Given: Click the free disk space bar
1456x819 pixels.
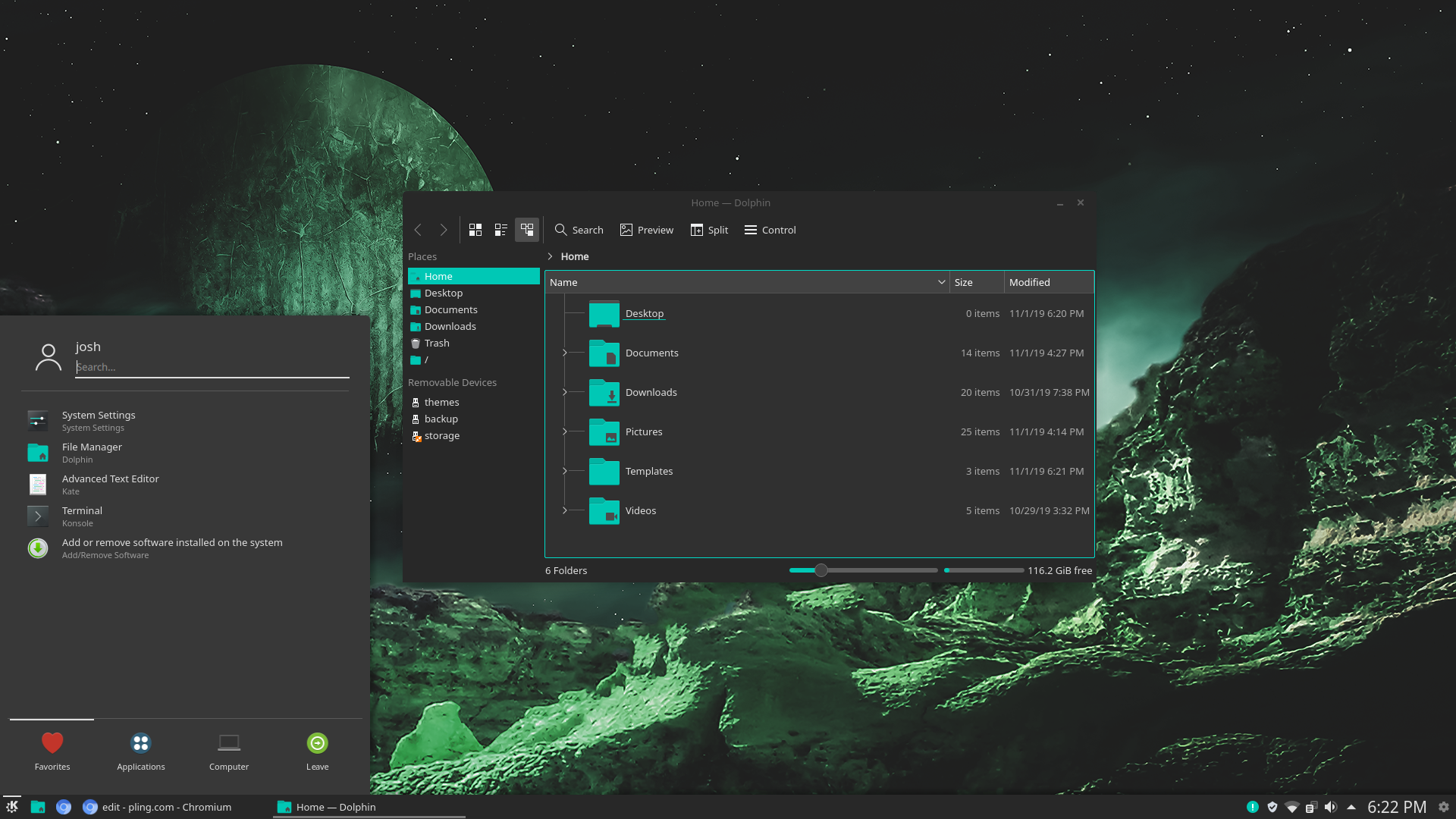Looking at the screenshot, I should click(984, 570).
